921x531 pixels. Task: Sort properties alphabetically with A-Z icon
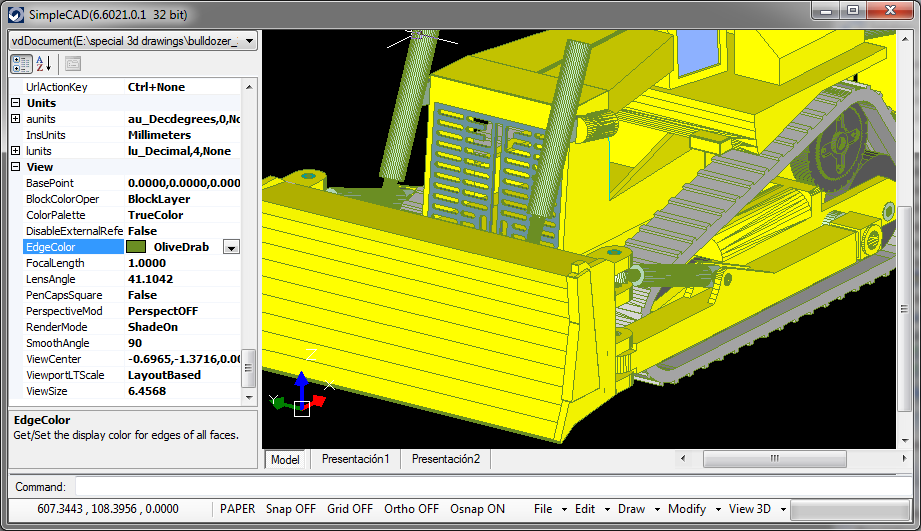click(x=44, y=64)
